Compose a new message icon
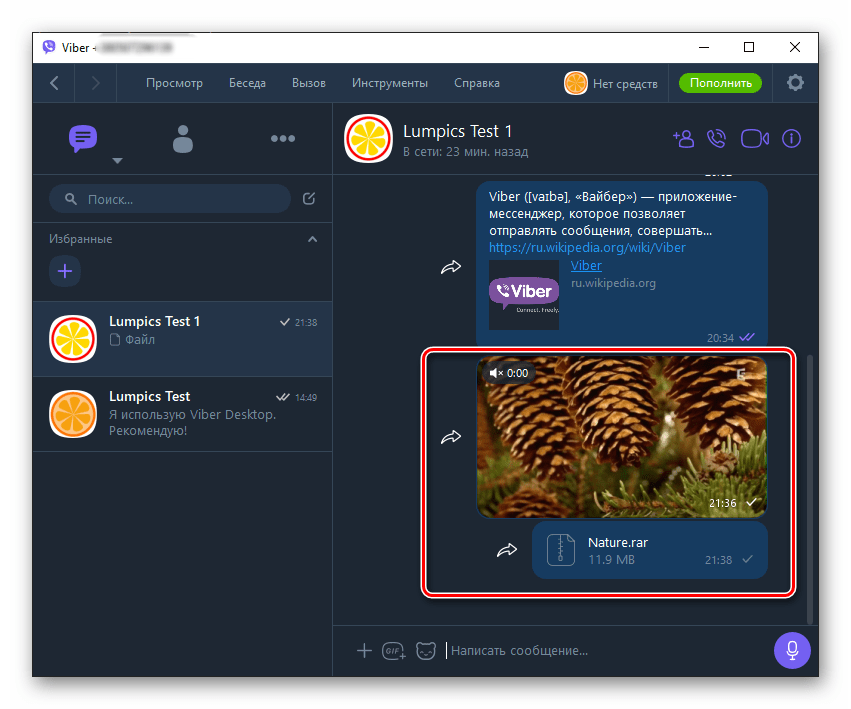 309,199
